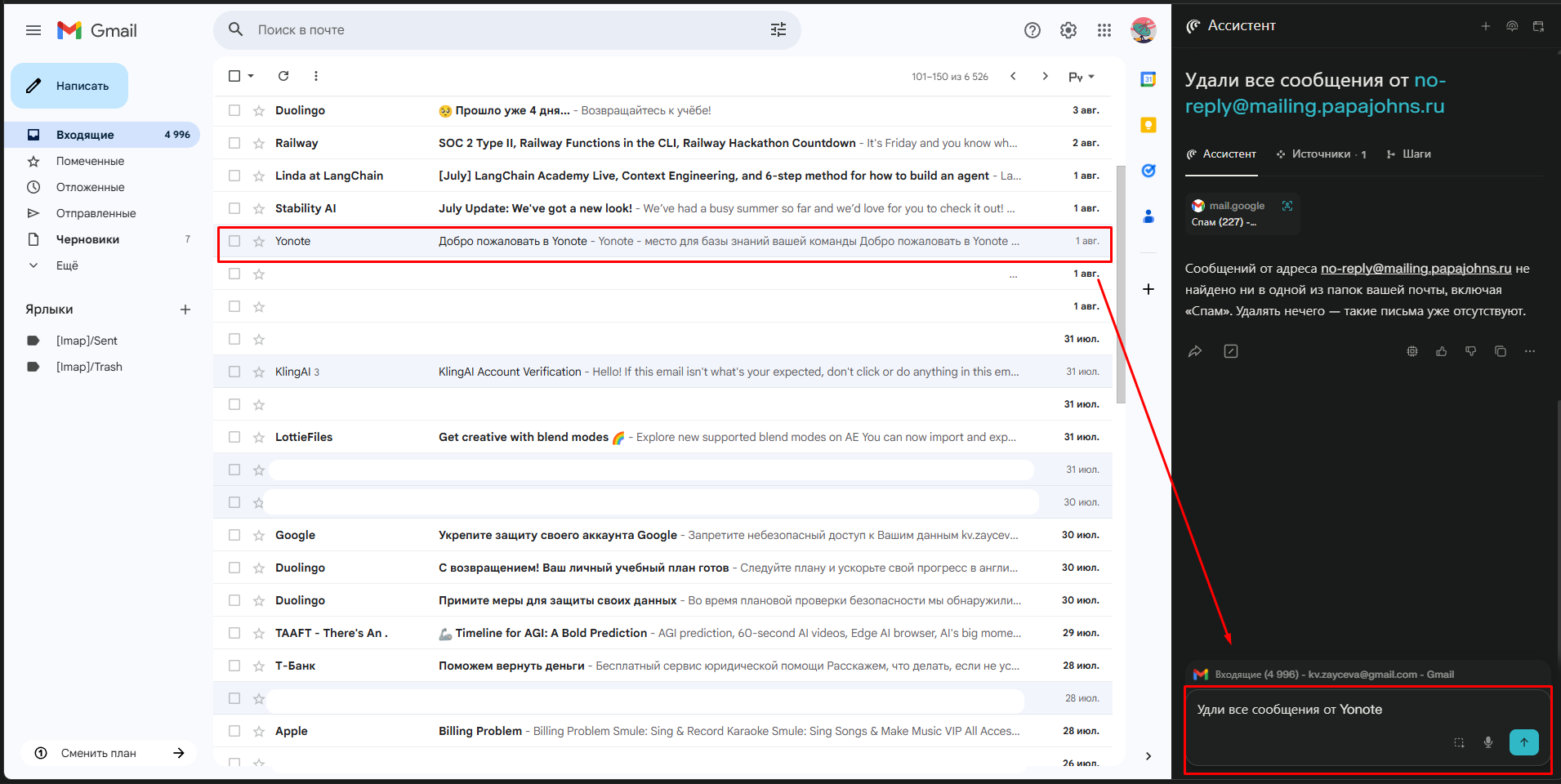The height and width of the screenshot is (784, 1561).
Task: Open the input language Ру dropdown
Action: [x=1081, y=77]
